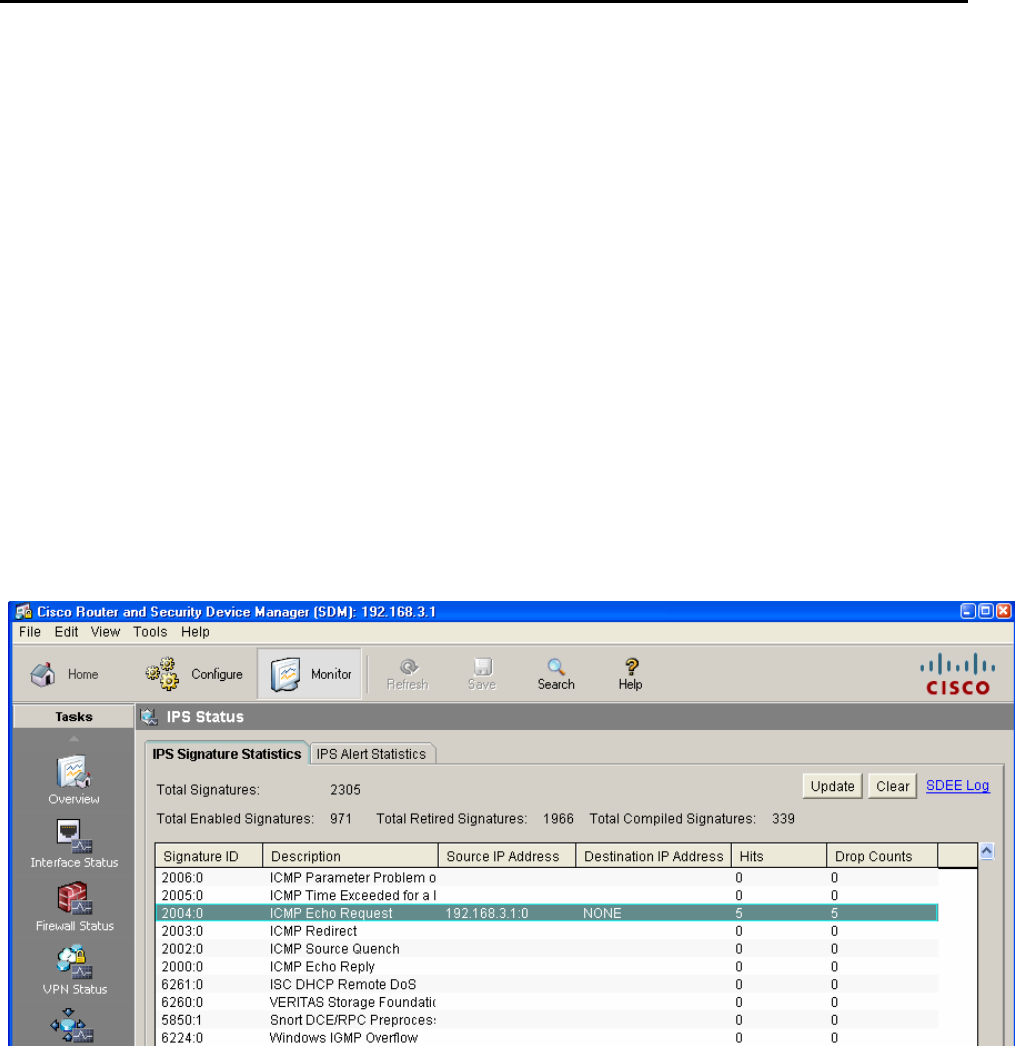The image size is (1015, 1046).
Task: Click the SDM title bar application icon
Action: 23,612
